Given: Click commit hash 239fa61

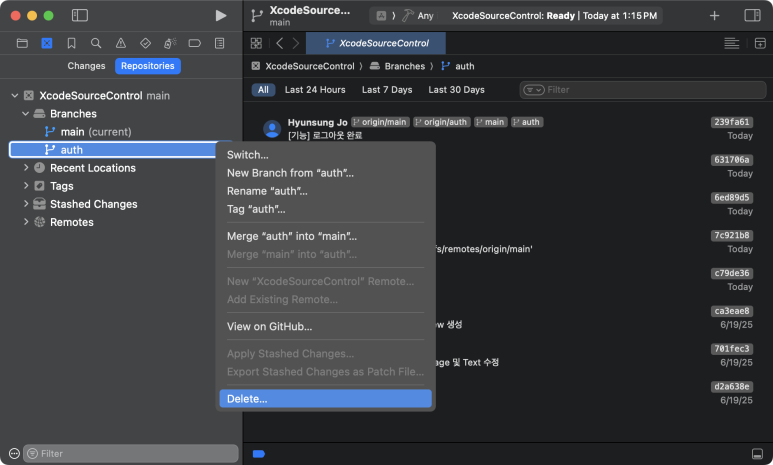Looking at the screenshot, I should [x=732, y=122].
